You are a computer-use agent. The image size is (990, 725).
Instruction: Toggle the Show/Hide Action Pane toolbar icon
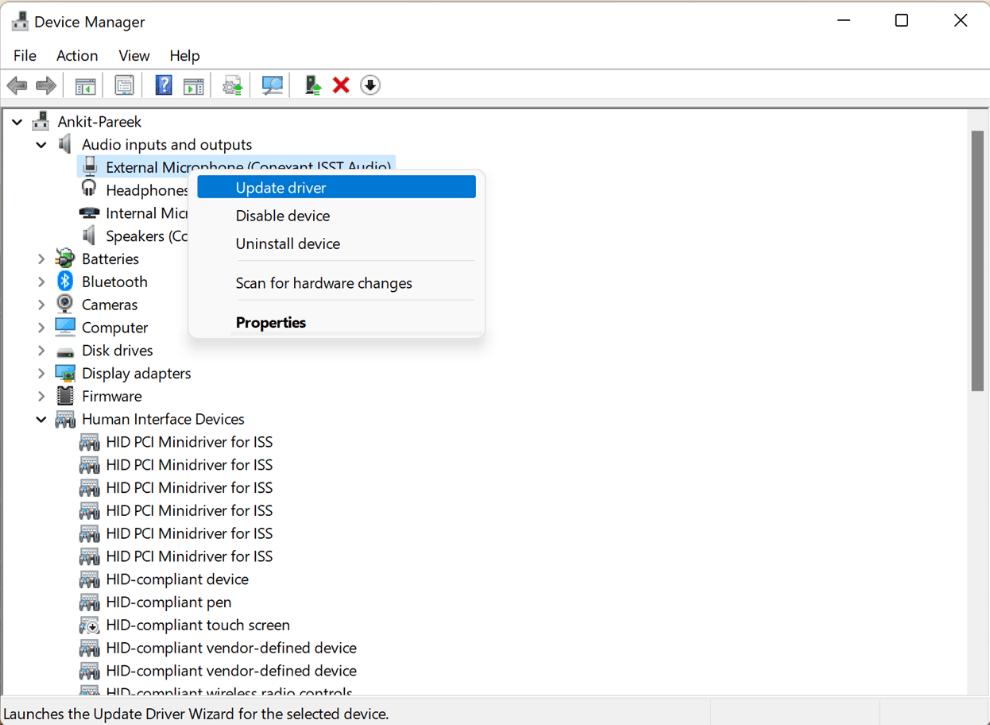[194, 85]
